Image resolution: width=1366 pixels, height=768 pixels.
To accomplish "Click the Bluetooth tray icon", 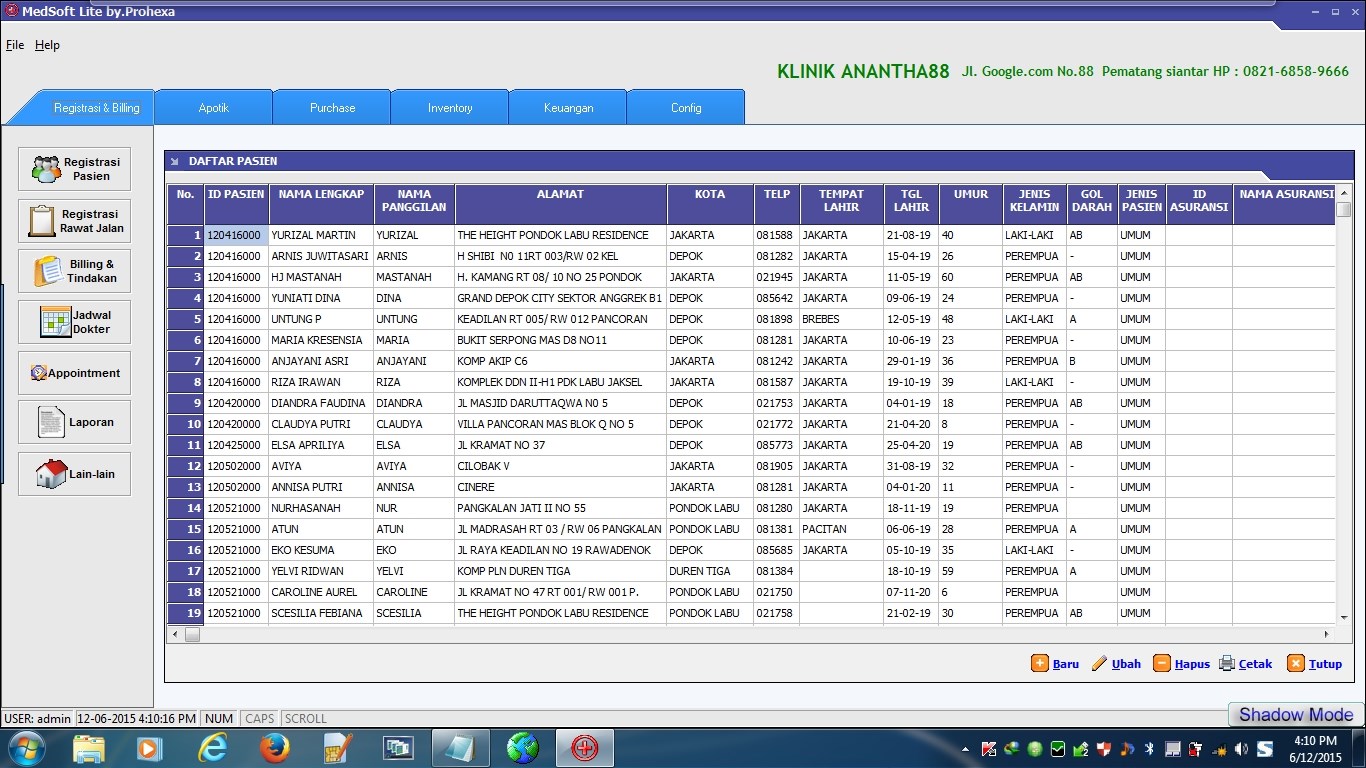I will point(1150,748).
